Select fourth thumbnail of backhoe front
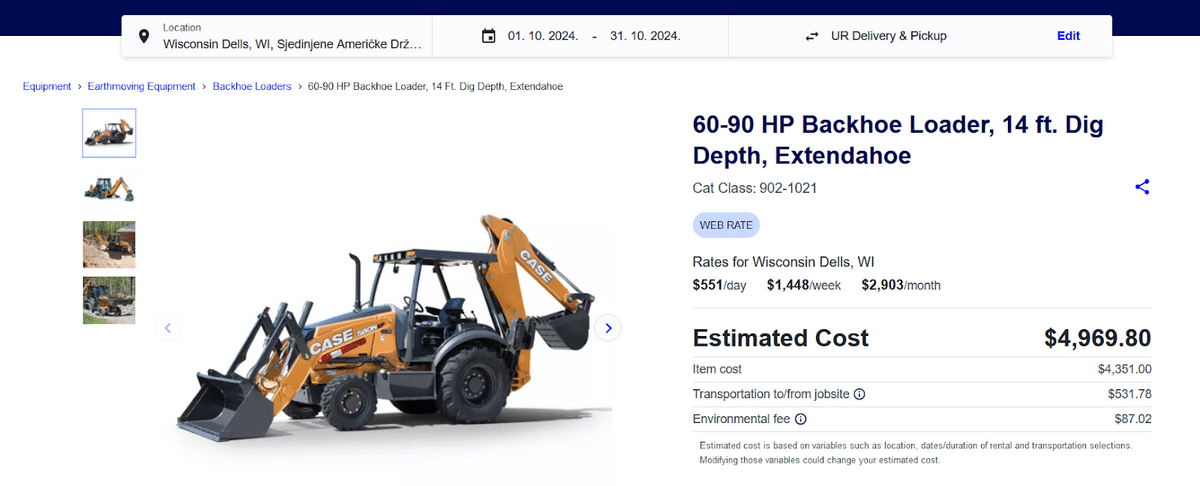1200x486 pixels. 109,300
